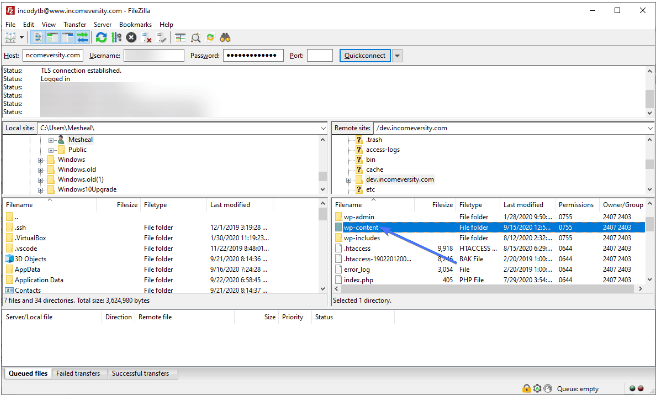Open the Server menu
658x395 pixels.
coord(102,25)
